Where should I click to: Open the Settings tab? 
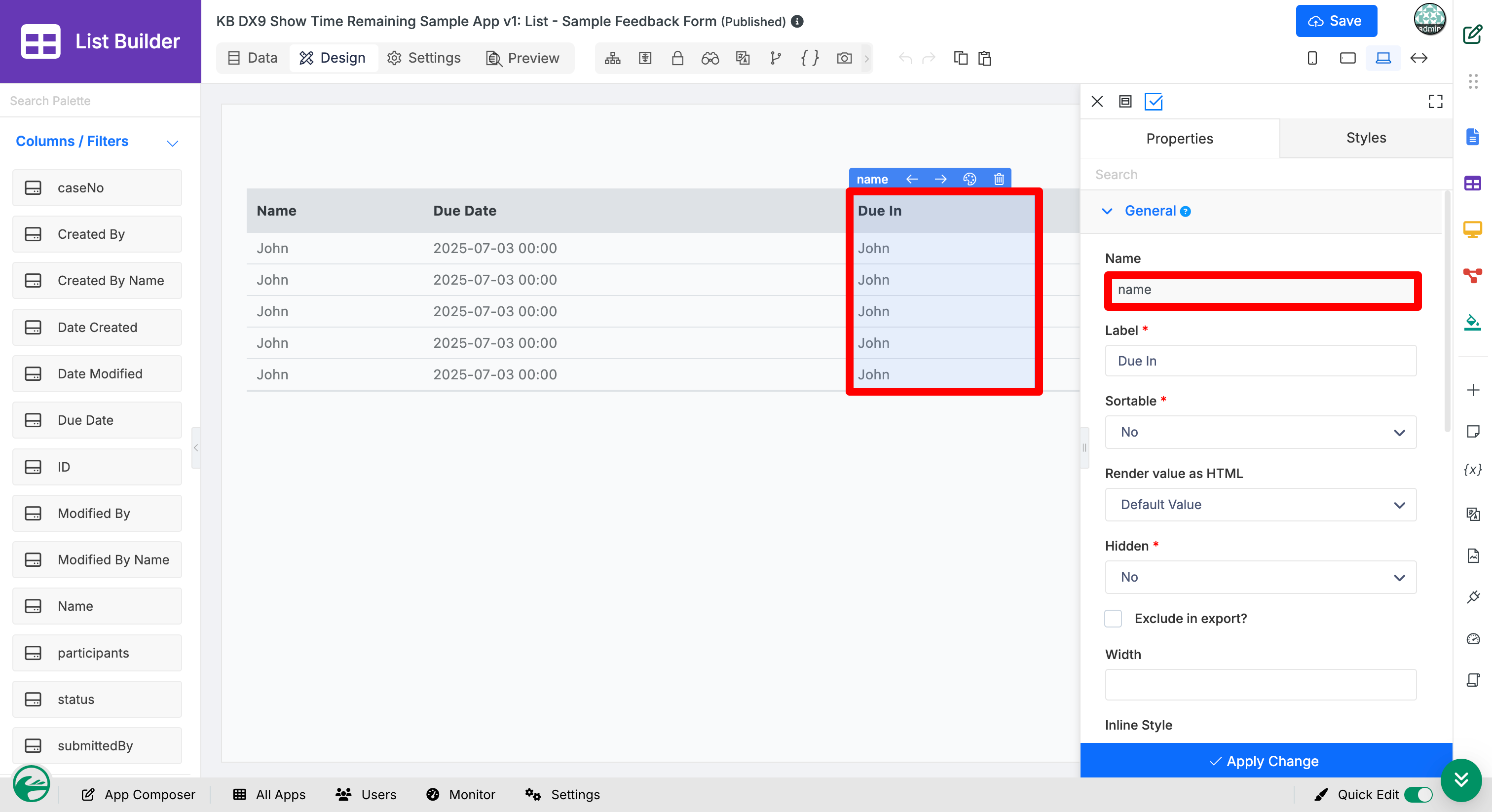click(424, 58)
